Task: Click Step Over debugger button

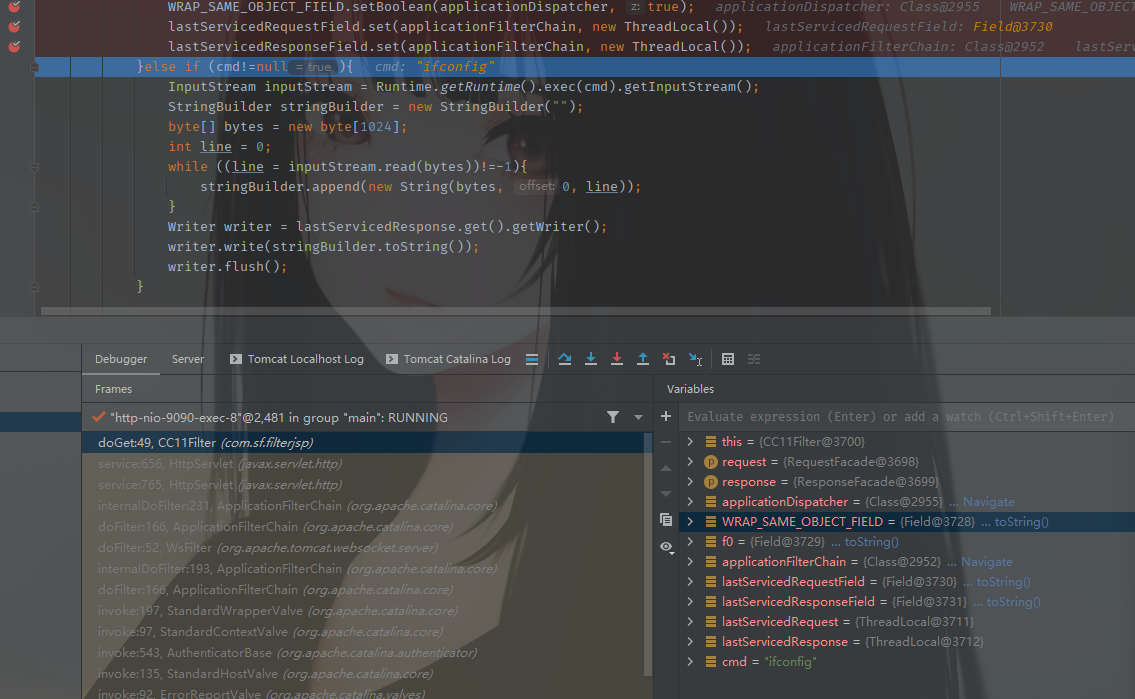Action: (565, 360)
